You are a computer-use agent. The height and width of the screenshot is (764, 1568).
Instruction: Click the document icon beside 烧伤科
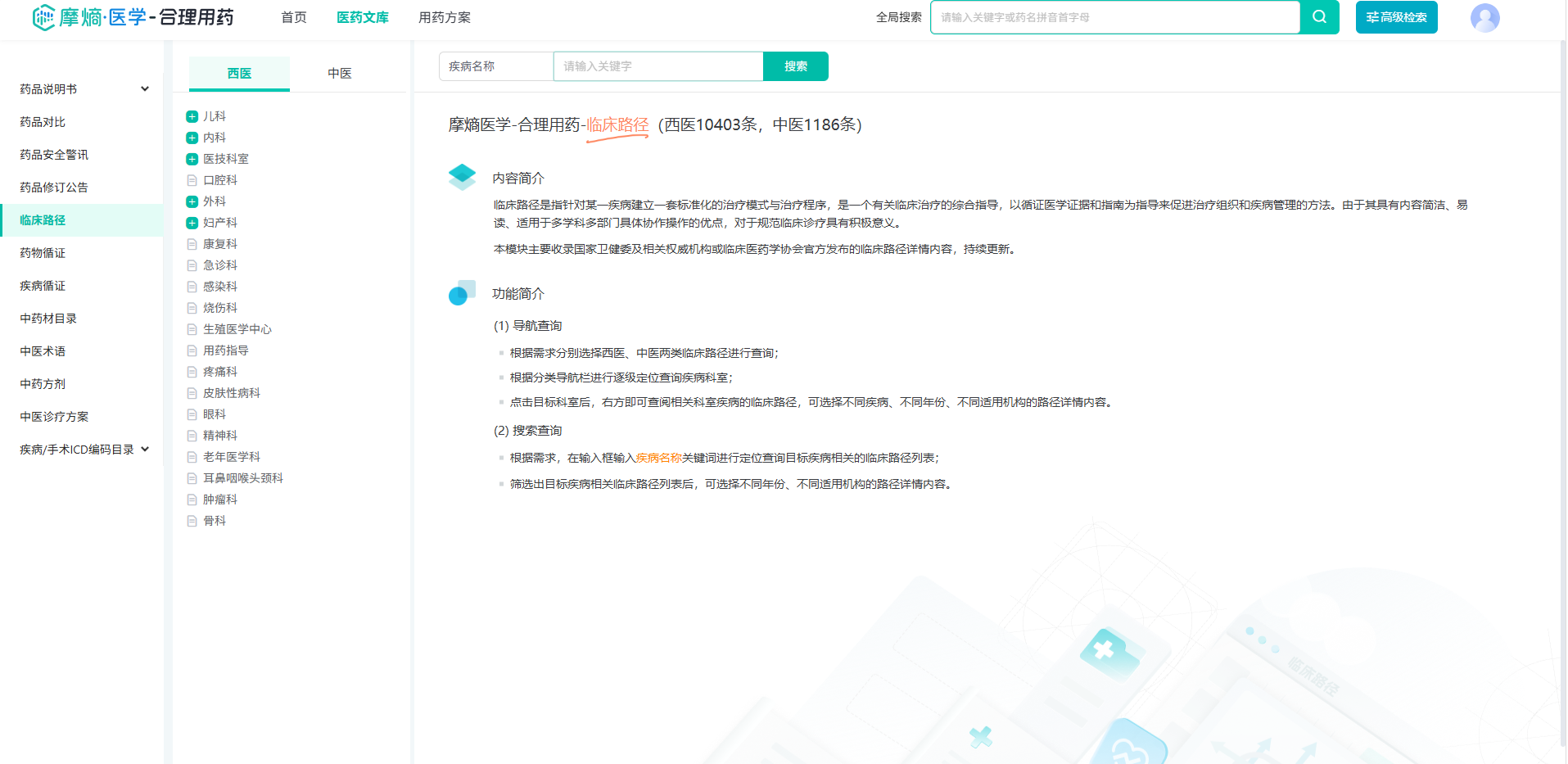(192, 308)
